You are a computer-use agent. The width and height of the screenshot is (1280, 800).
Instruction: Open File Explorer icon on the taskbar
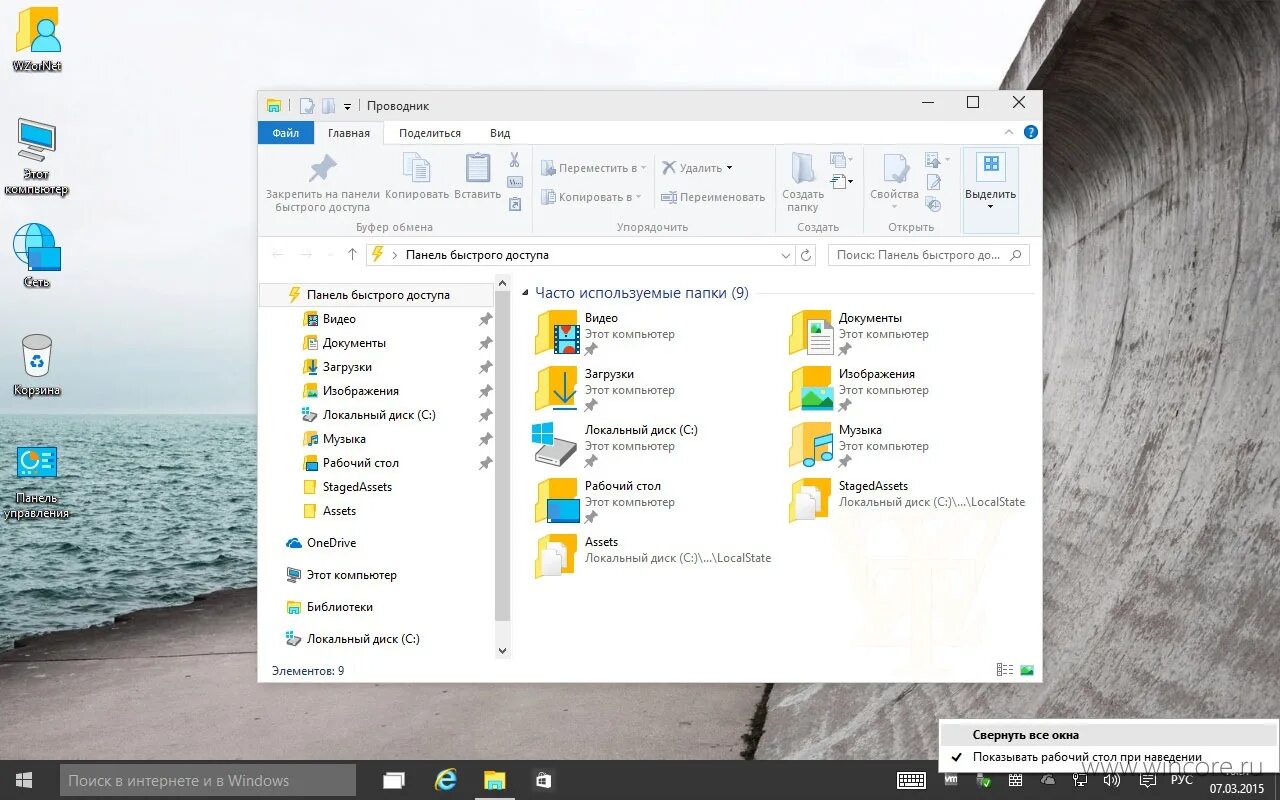click(x=494, y=779)
